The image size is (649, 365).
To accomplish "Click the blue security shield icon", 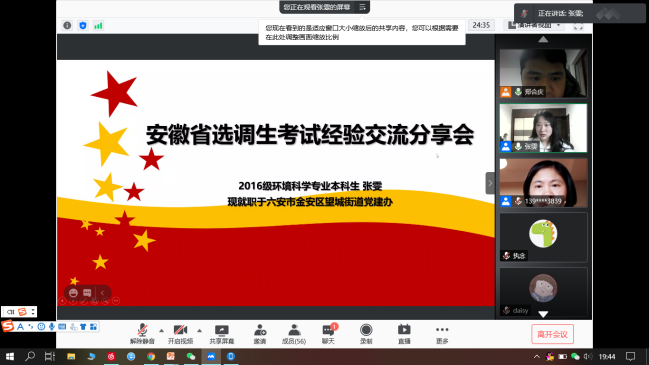I will 83,26.
